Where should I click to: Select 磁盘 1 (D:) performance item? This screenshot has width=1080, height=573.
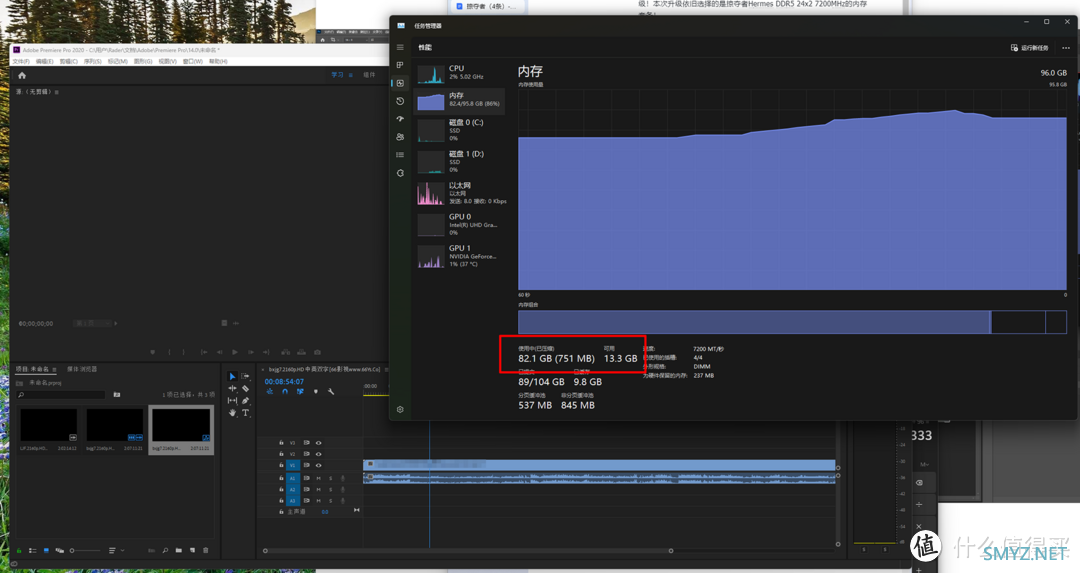460,162
